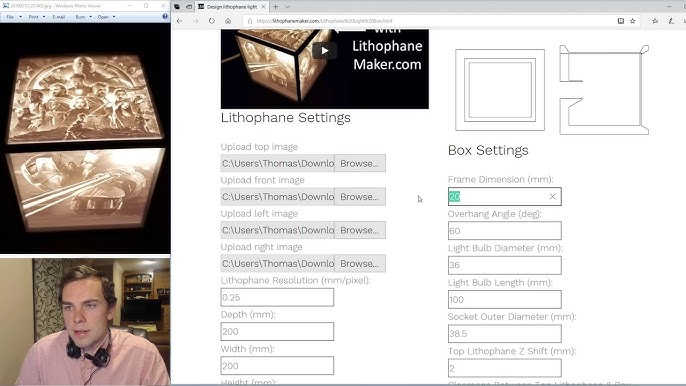This screenshot has width=686, height=386.
Task: Click the Light Bulb Length field
Action: click(x=504, y=299)
